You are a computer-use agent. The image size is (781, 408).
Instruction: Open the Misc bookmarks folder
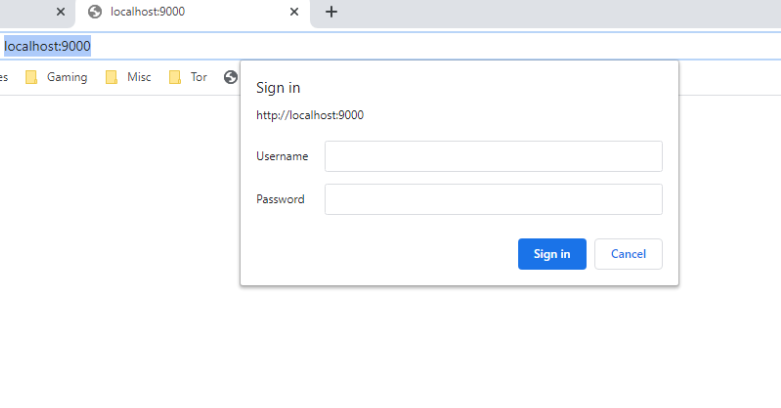tap(128, 77)
